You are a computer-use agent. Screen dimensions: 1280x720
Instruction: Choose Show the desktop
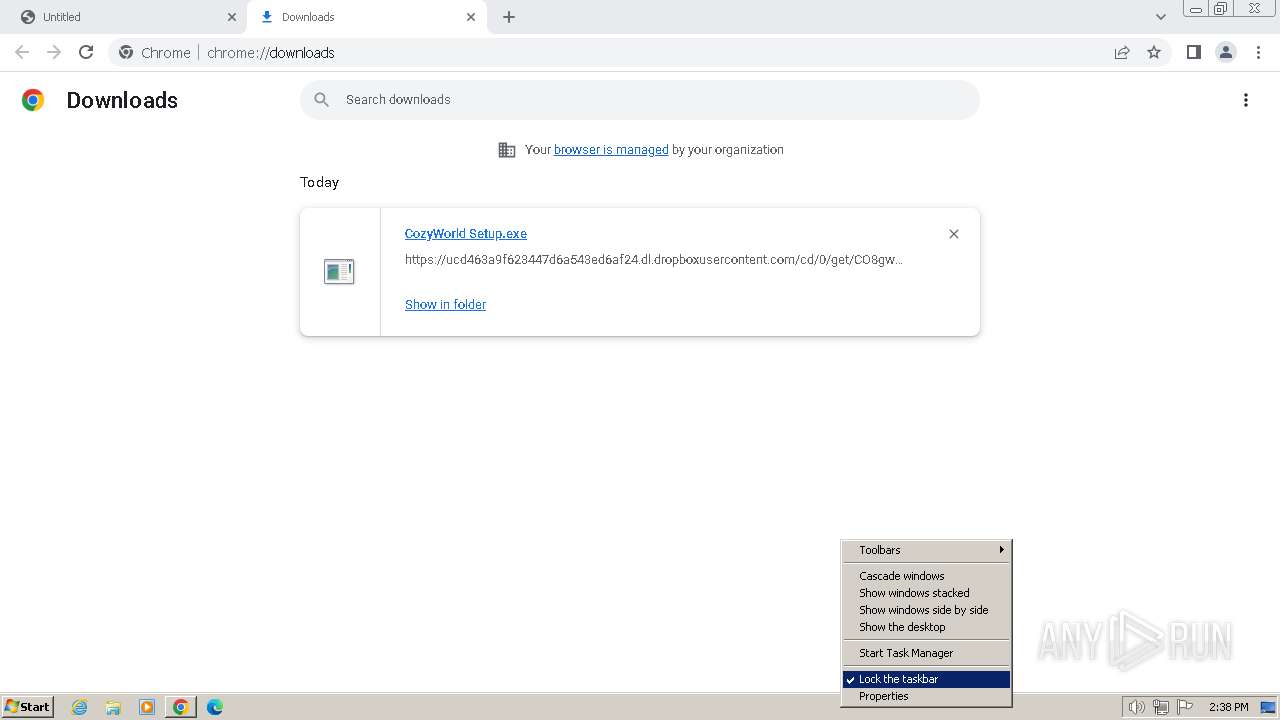pyautogui.click(x=926, y=627)
